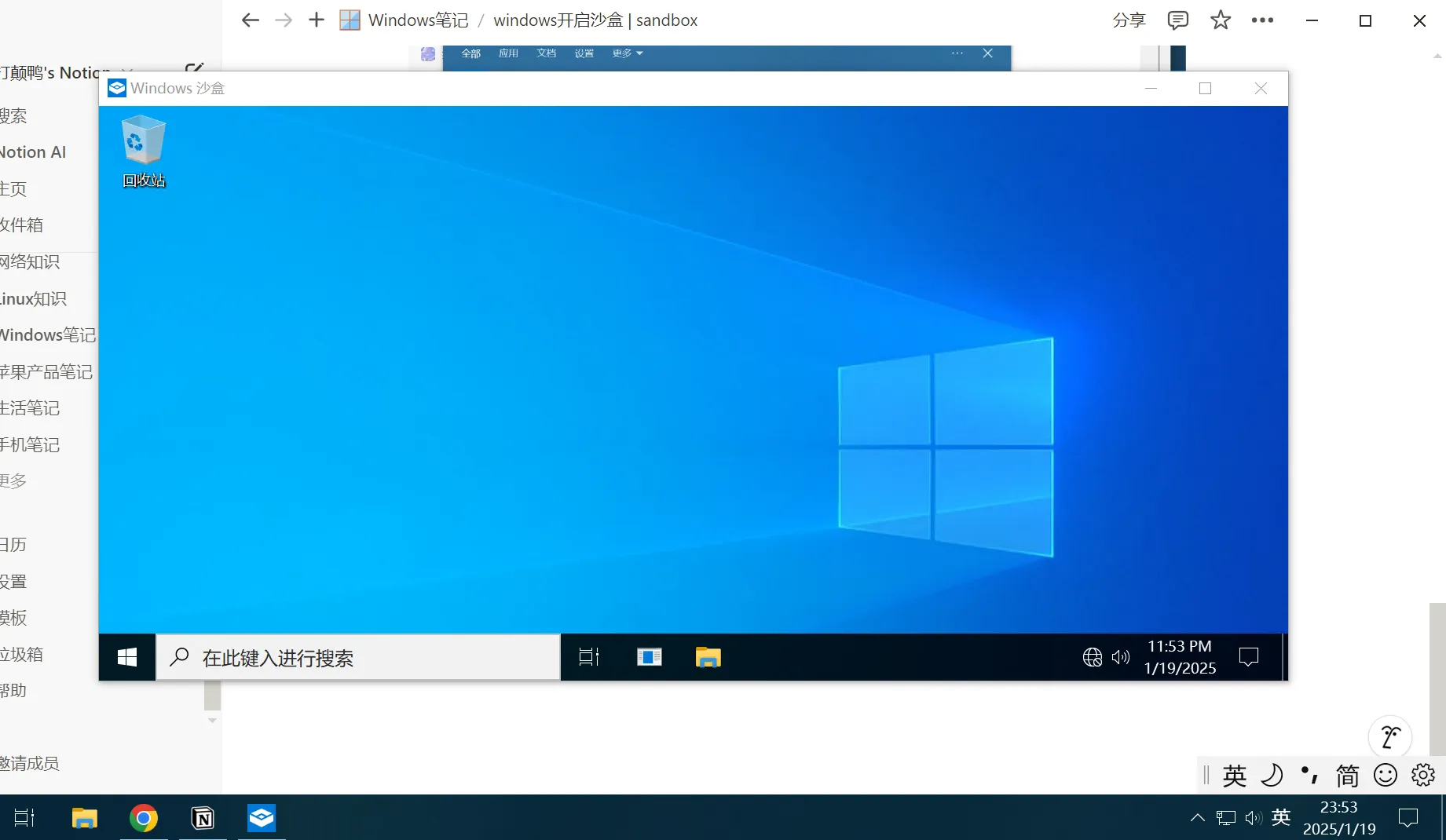
Task: Click the emoji smiley on the IME toolbar
Action: (x=1385, y=775)
